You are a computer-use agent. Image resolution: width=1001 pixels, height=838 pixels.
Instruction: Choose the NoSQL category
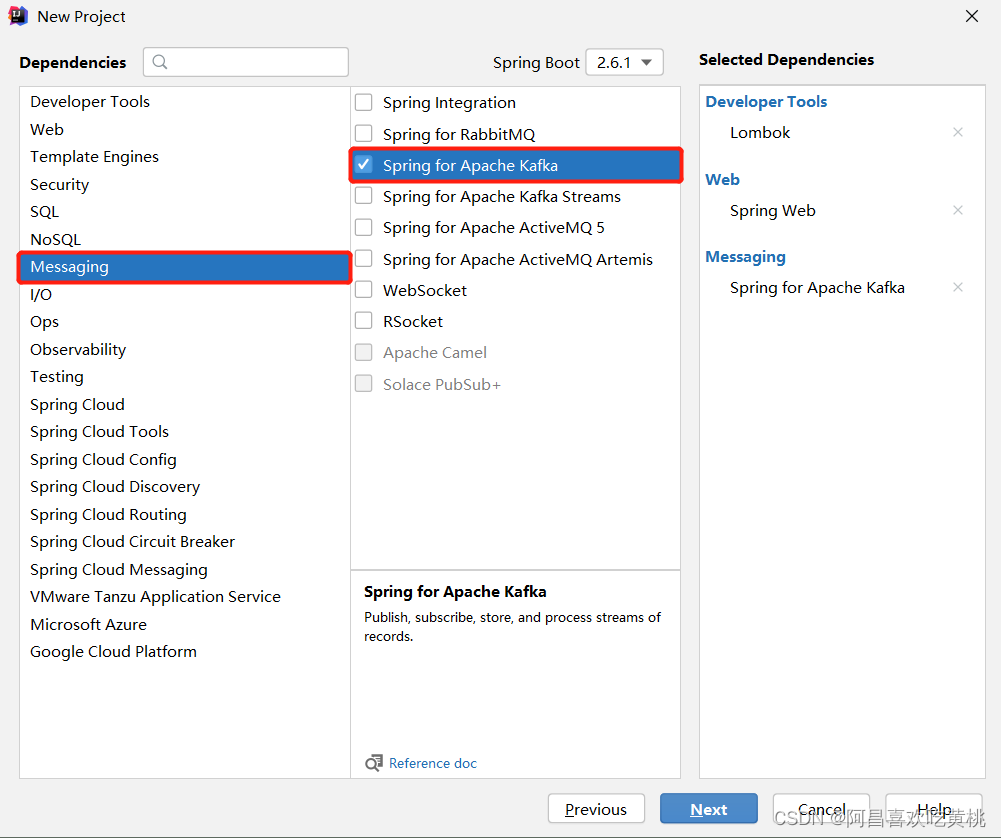(x=56, y=239)
